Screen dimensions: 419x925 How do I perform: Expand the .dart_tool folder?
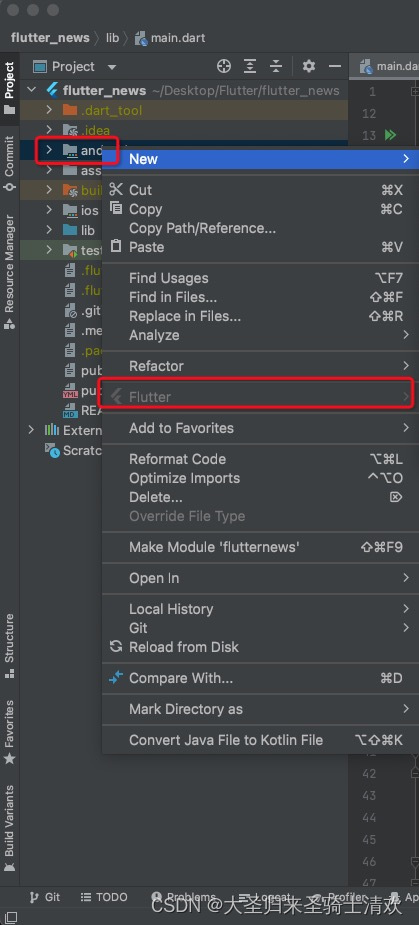(x=49, y=110)
